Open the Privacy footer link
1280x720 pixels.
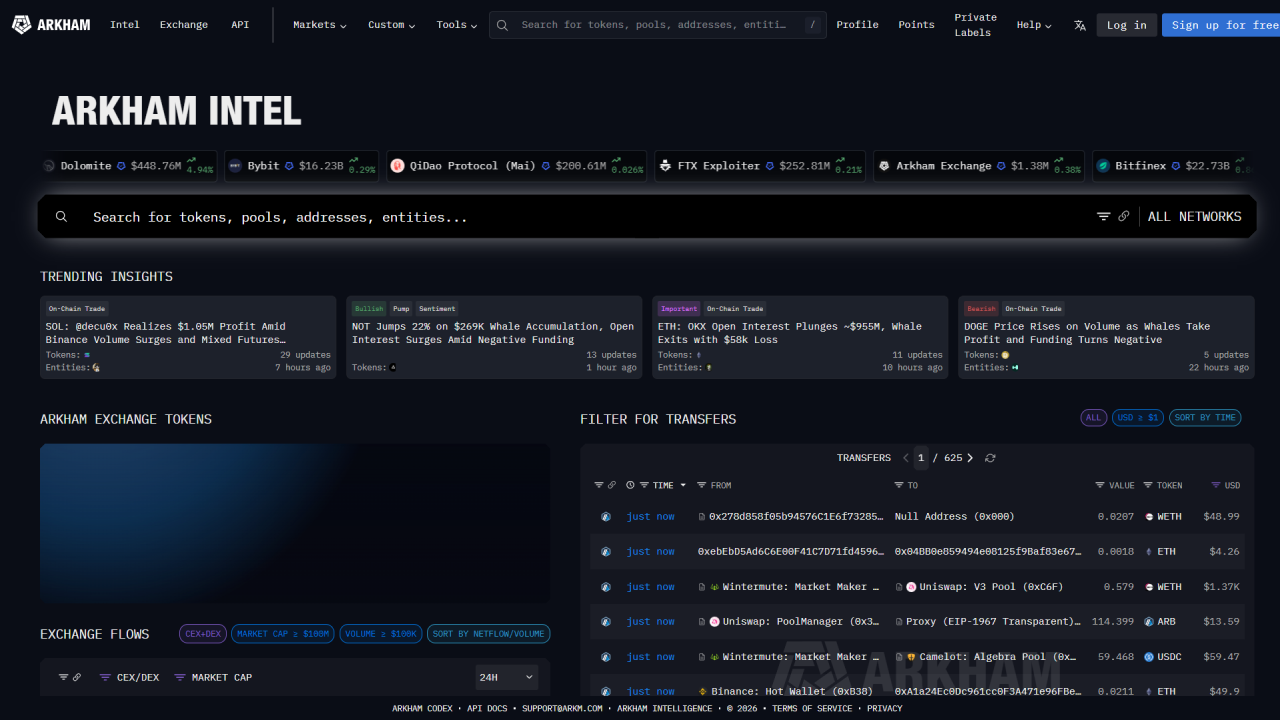(885, 708)
